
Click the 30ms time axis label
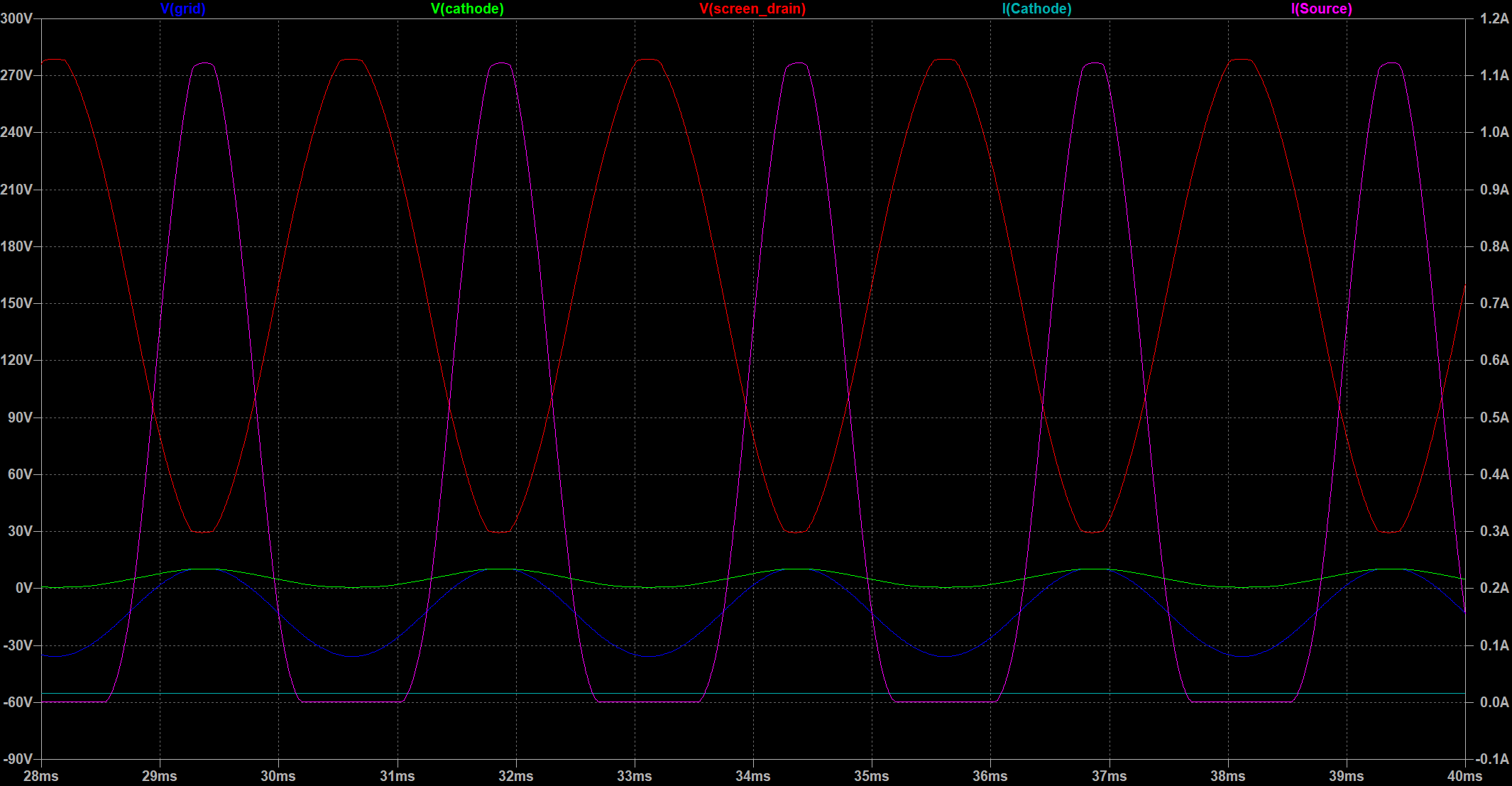point(278,776)
